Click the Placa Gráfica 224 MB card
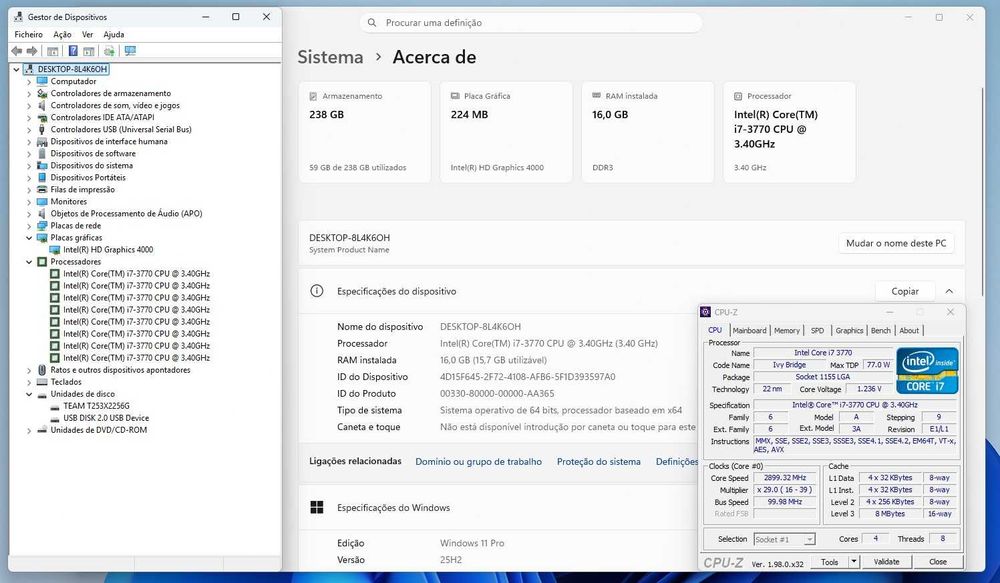Image resolution: width=1000 pixels, height=583 pixels. coord(506,132)
